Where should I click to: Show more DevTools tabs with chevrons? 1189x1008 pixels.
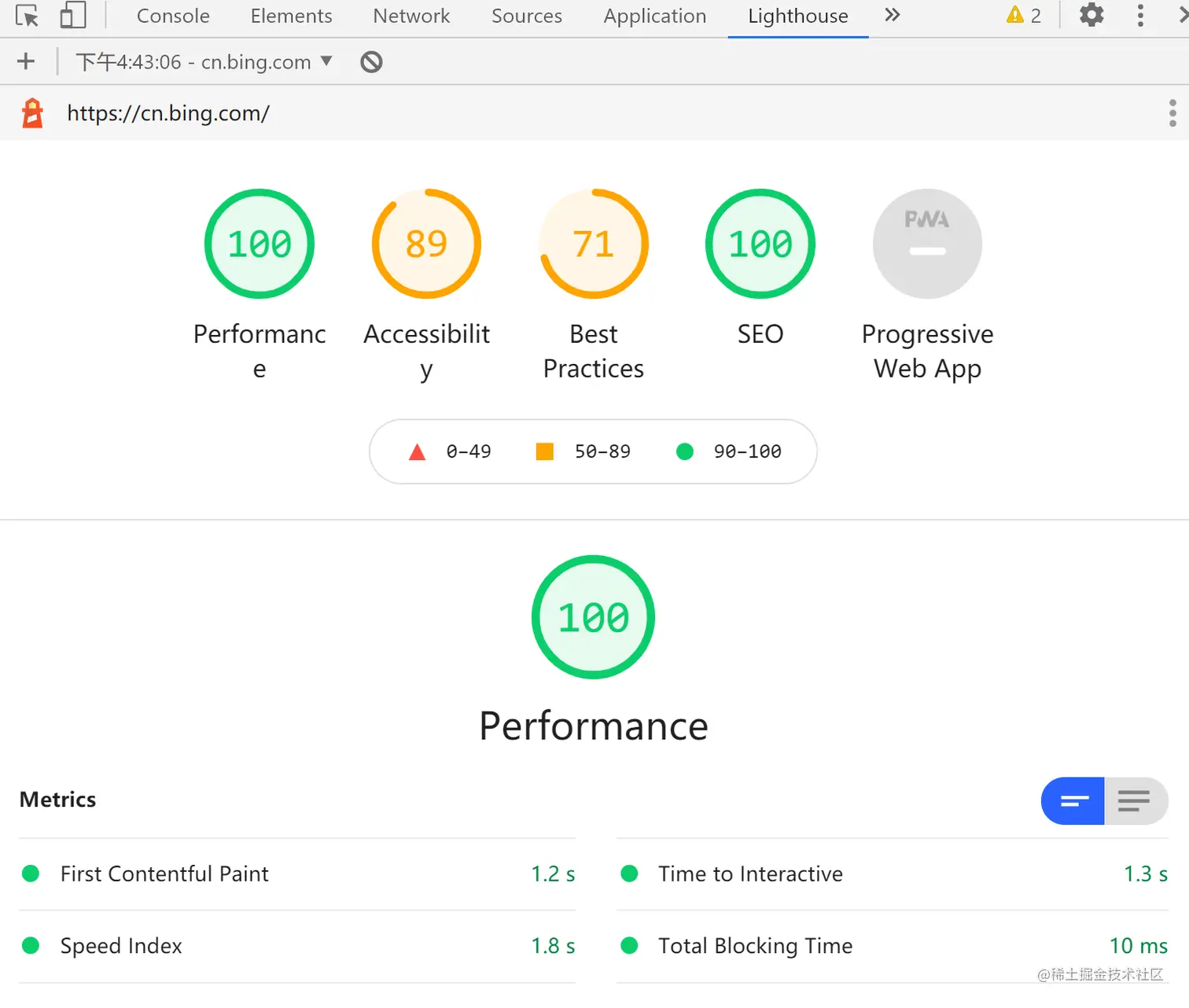(x=892, y=16)
